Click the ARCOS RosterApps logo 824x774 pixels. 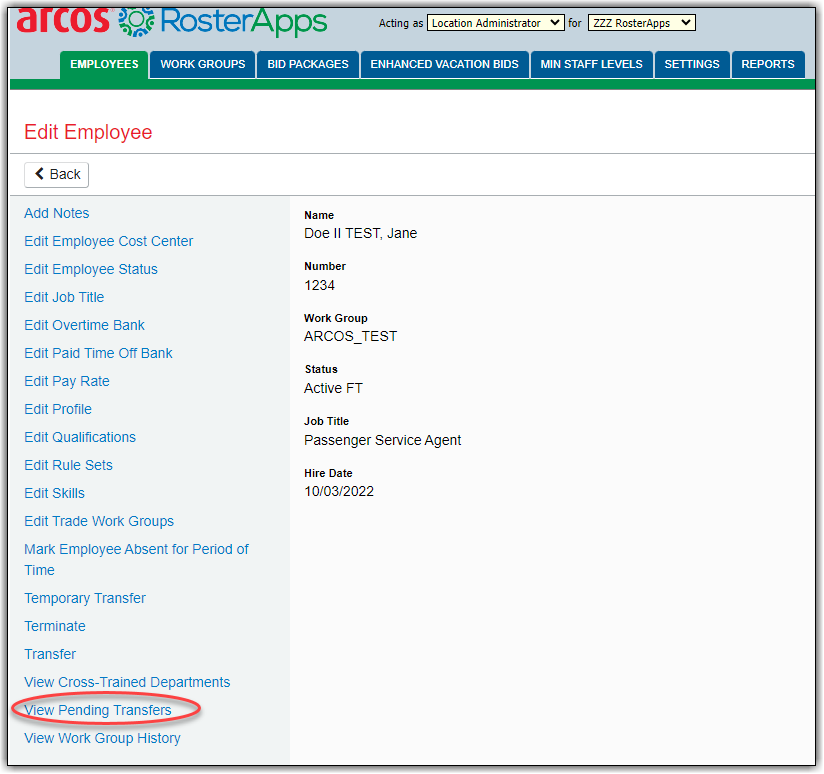pos(172,22)
